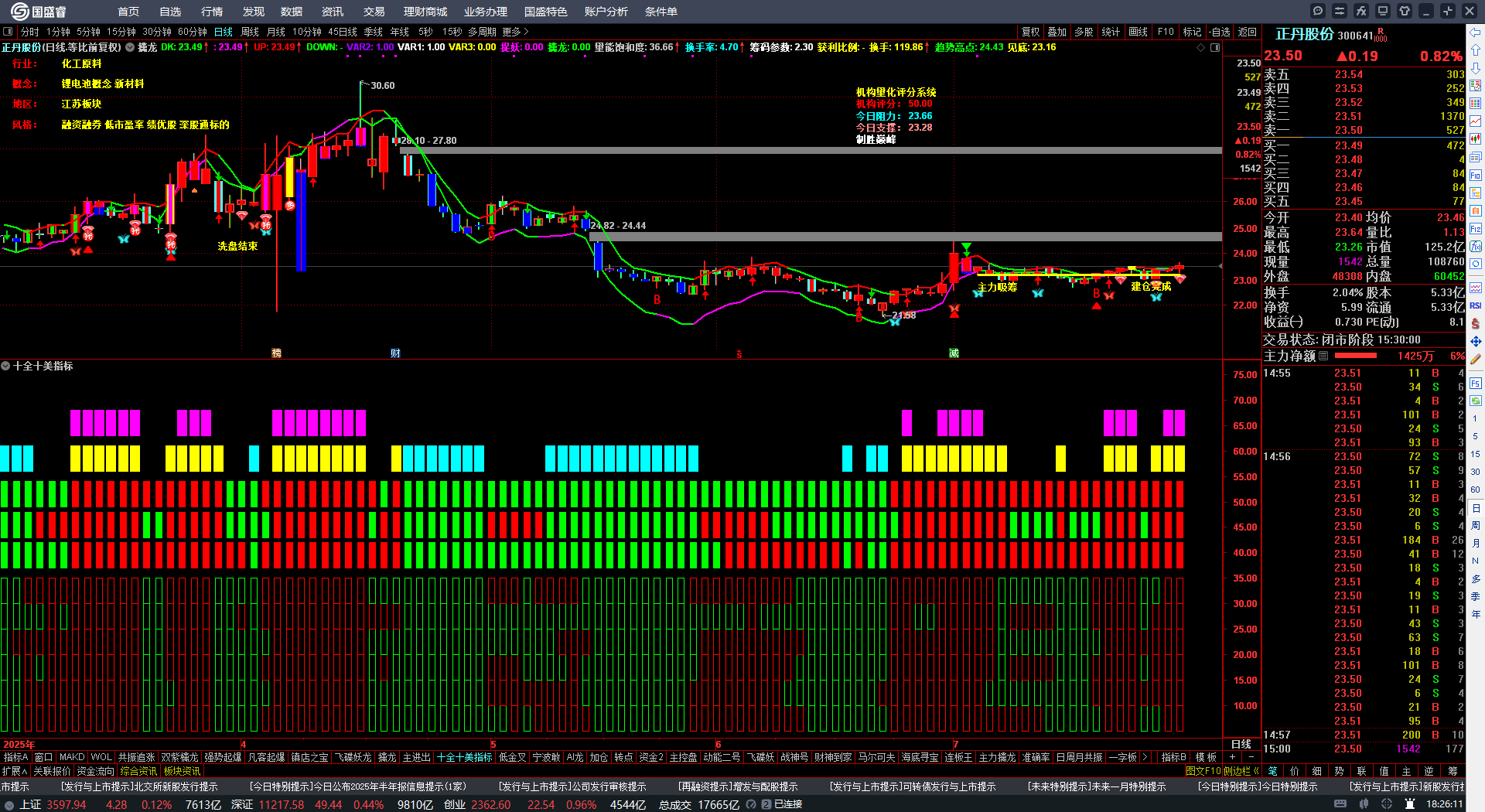Click the 图文F10 button
This screenshot has height=812, width=1485.
pyautogui.click(x=1203, y=771)
